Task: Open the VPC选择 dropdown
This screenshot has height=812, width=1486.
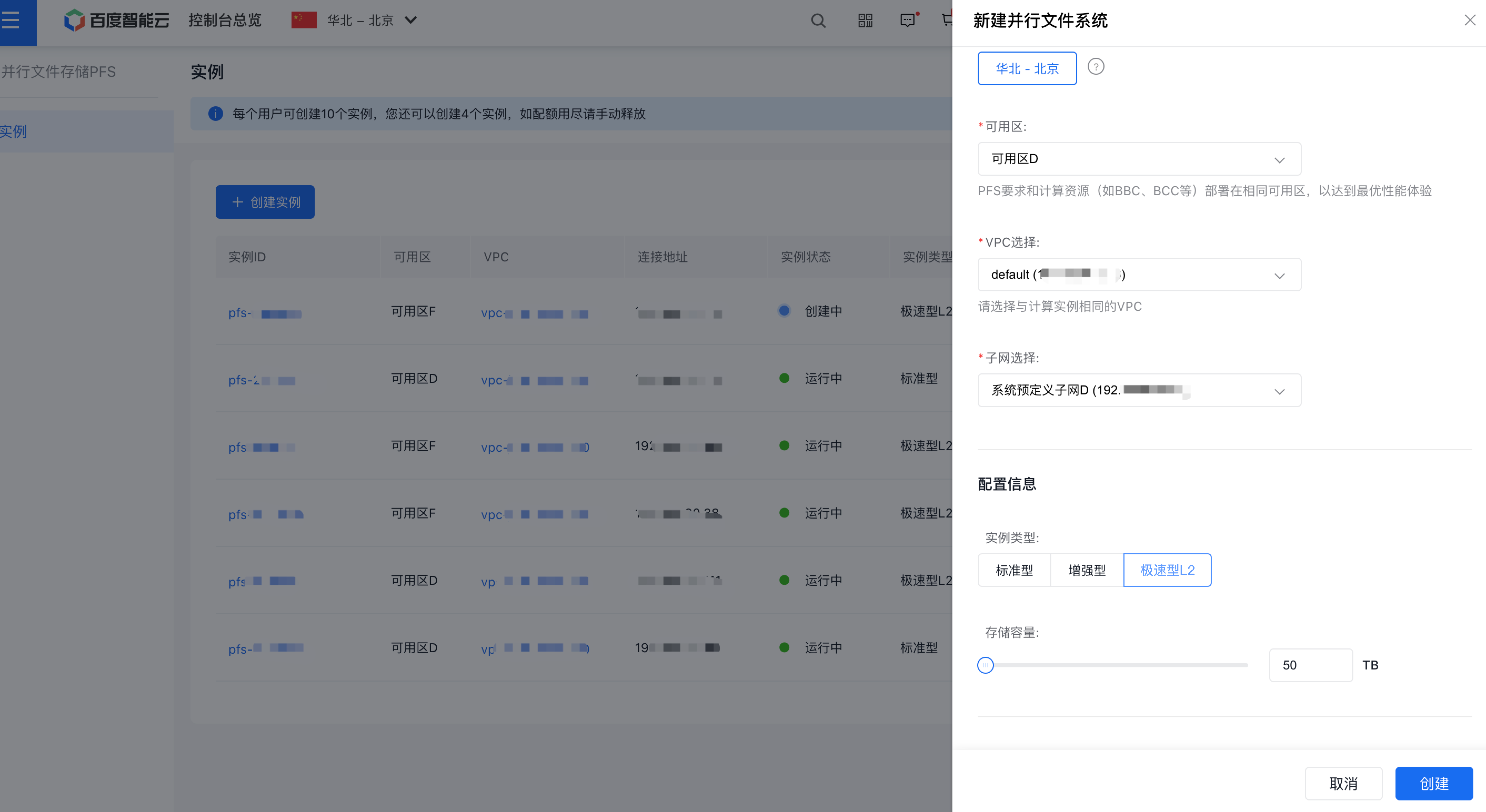Action: click(x=1139, y=275)
